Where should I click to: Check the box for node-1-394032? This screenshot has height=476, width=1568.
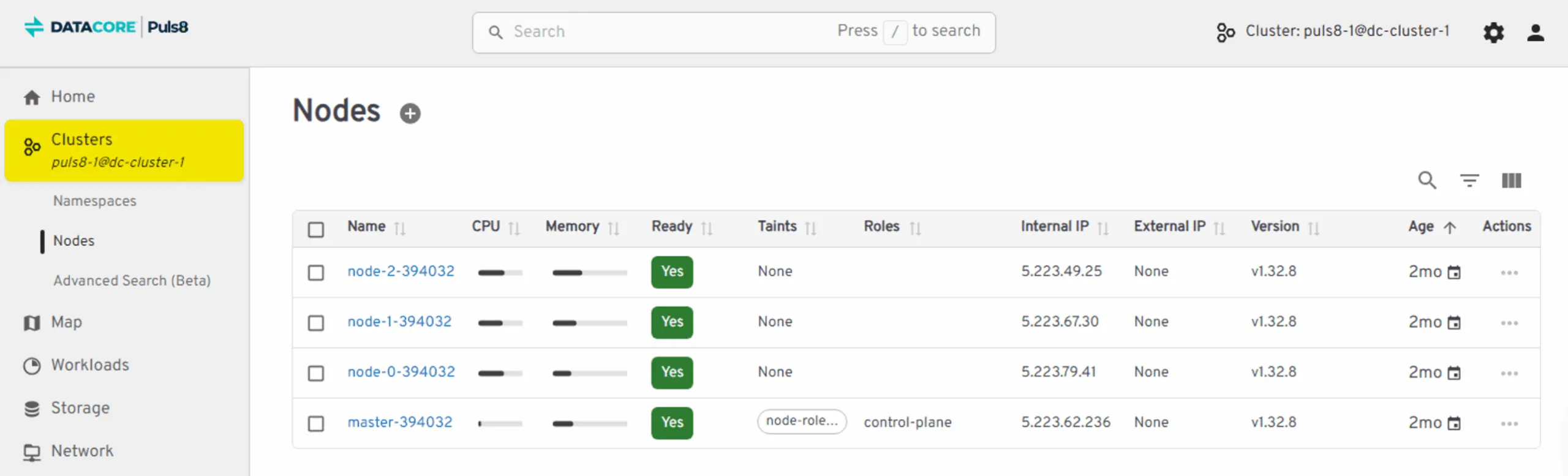click(316, 323)
